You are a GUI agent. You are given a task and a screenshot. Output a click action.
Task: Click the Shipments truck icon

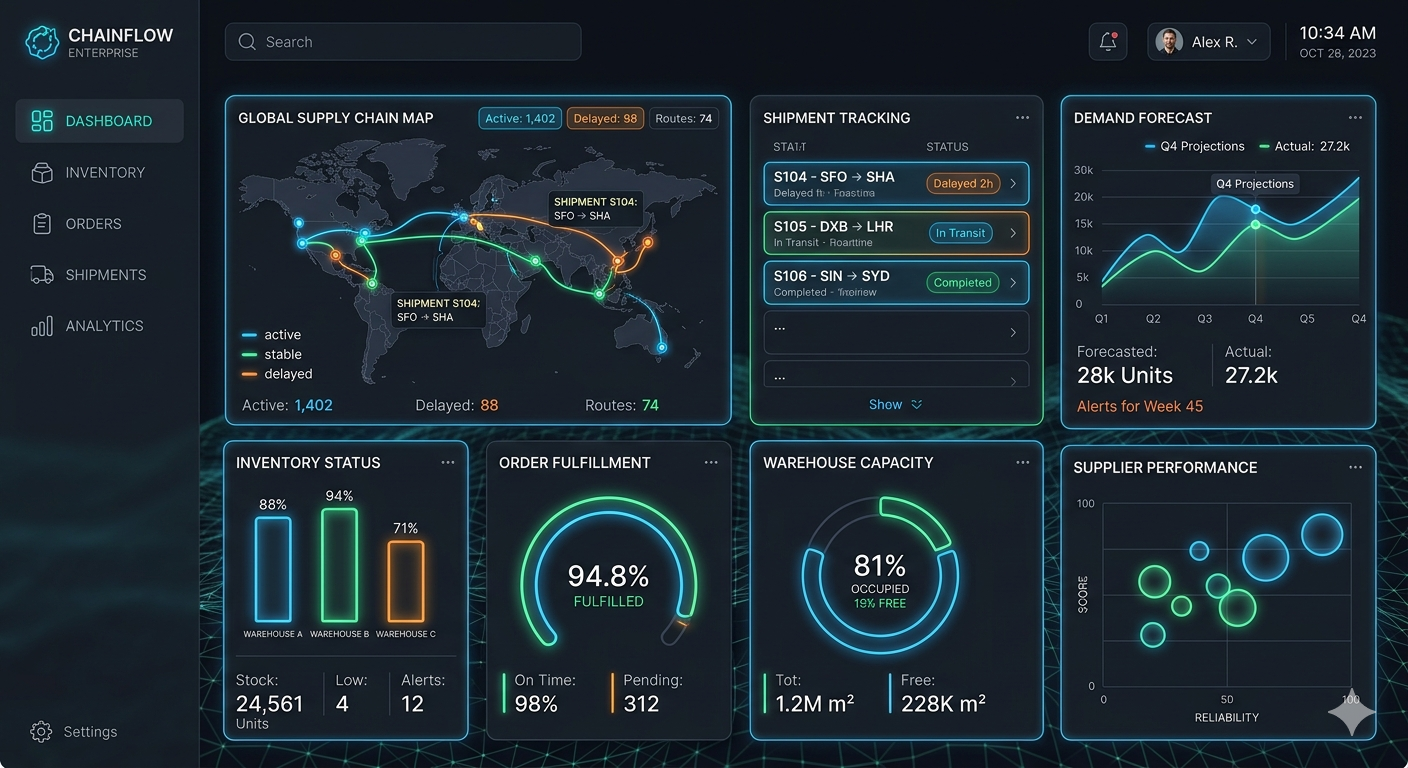41,274
